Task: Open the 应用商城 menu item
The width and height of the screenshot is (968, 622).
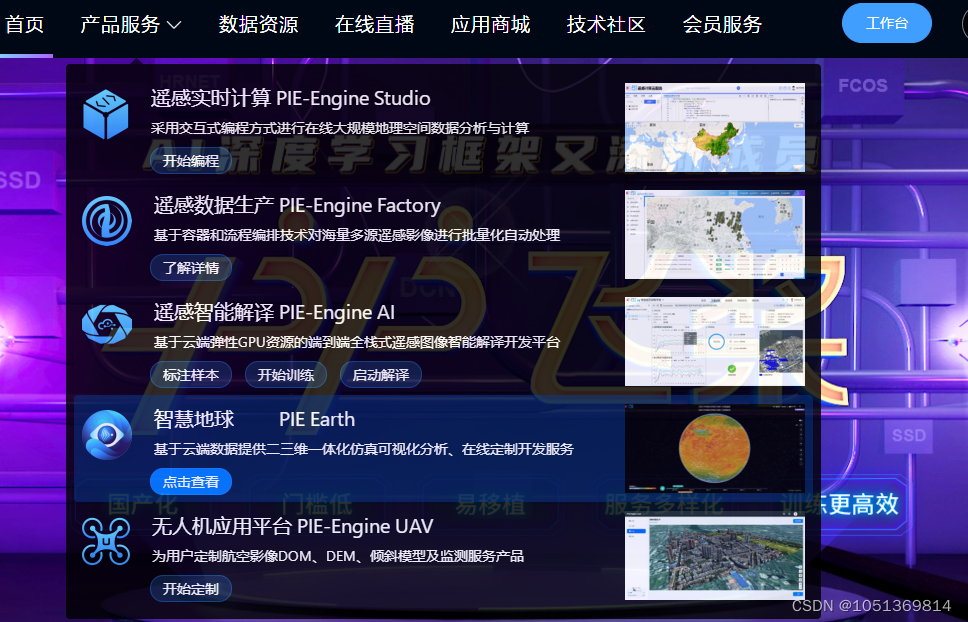Action: [x=490, y=25]
